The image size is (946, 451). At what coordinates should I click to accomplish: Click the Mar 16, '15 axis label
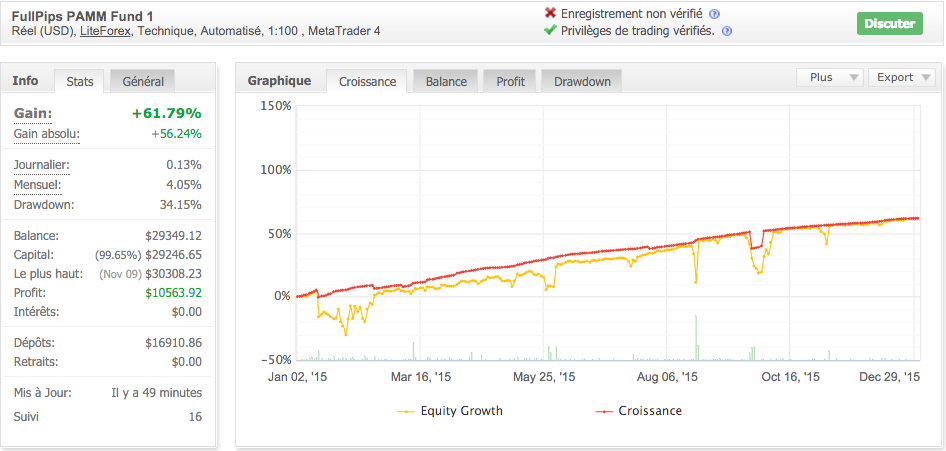[421, 377]
